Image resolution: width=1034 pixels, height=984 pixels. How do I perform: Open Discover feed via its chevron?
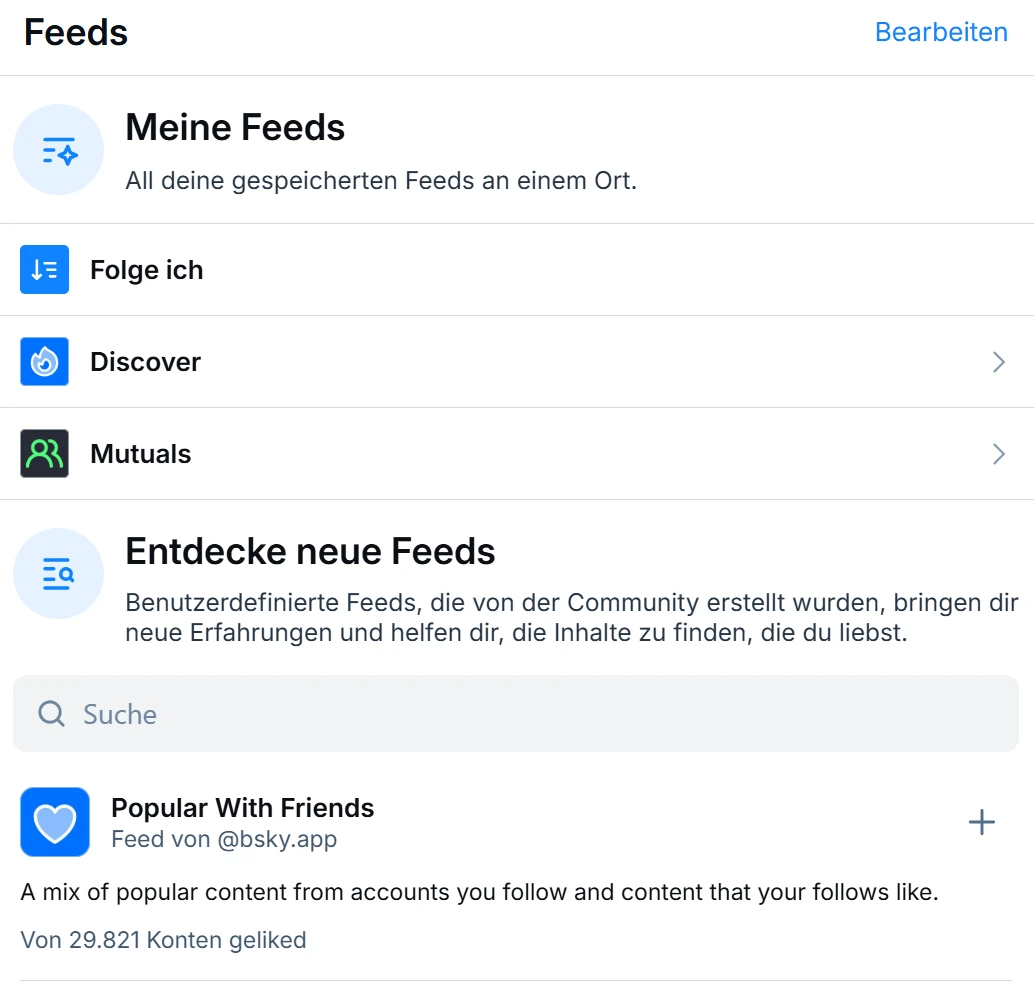coord(998,361)
